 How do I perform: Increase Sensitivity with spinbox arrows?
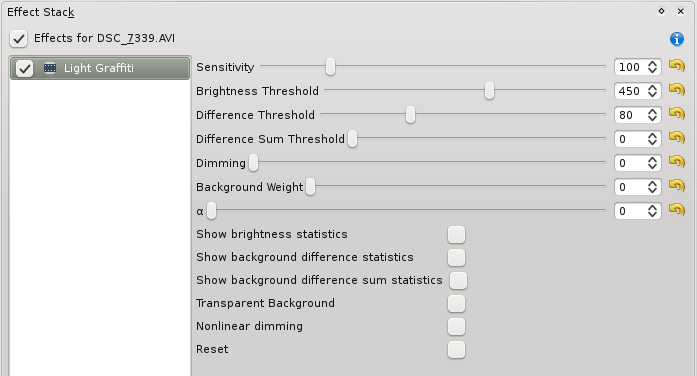[x=652, y=64]
